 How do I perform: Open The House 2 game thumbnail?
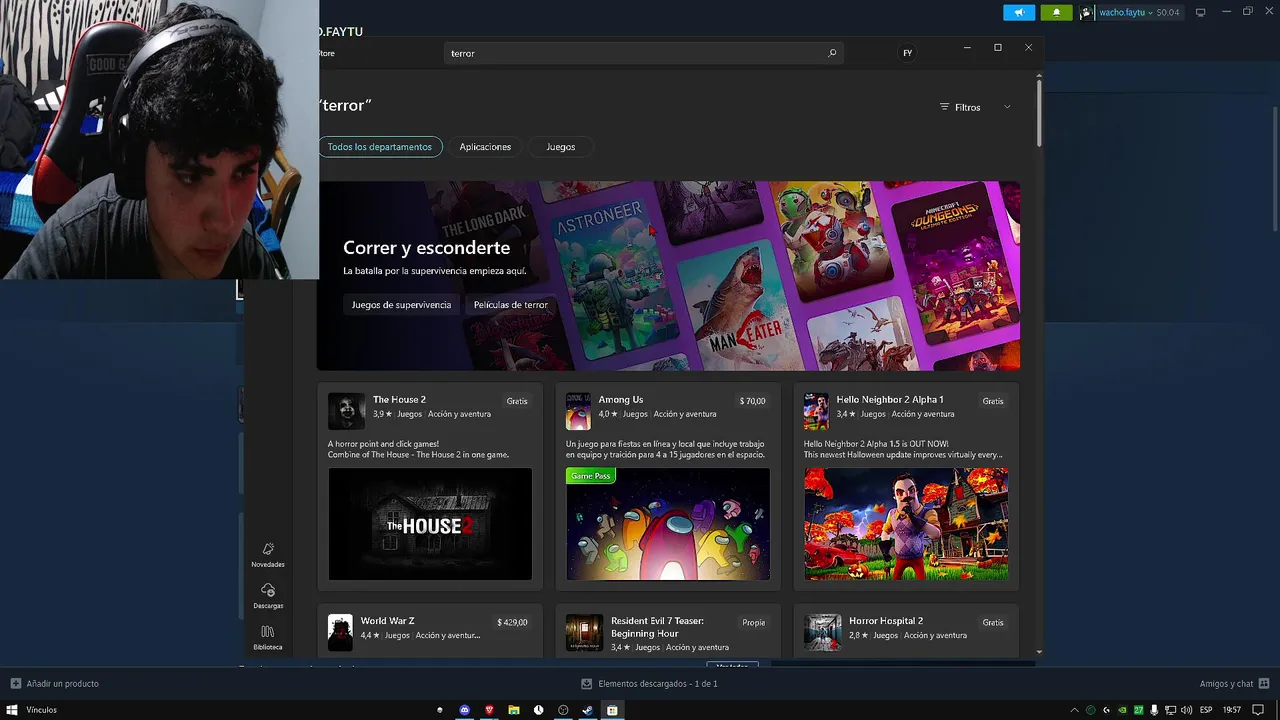[x=430, y=524]
